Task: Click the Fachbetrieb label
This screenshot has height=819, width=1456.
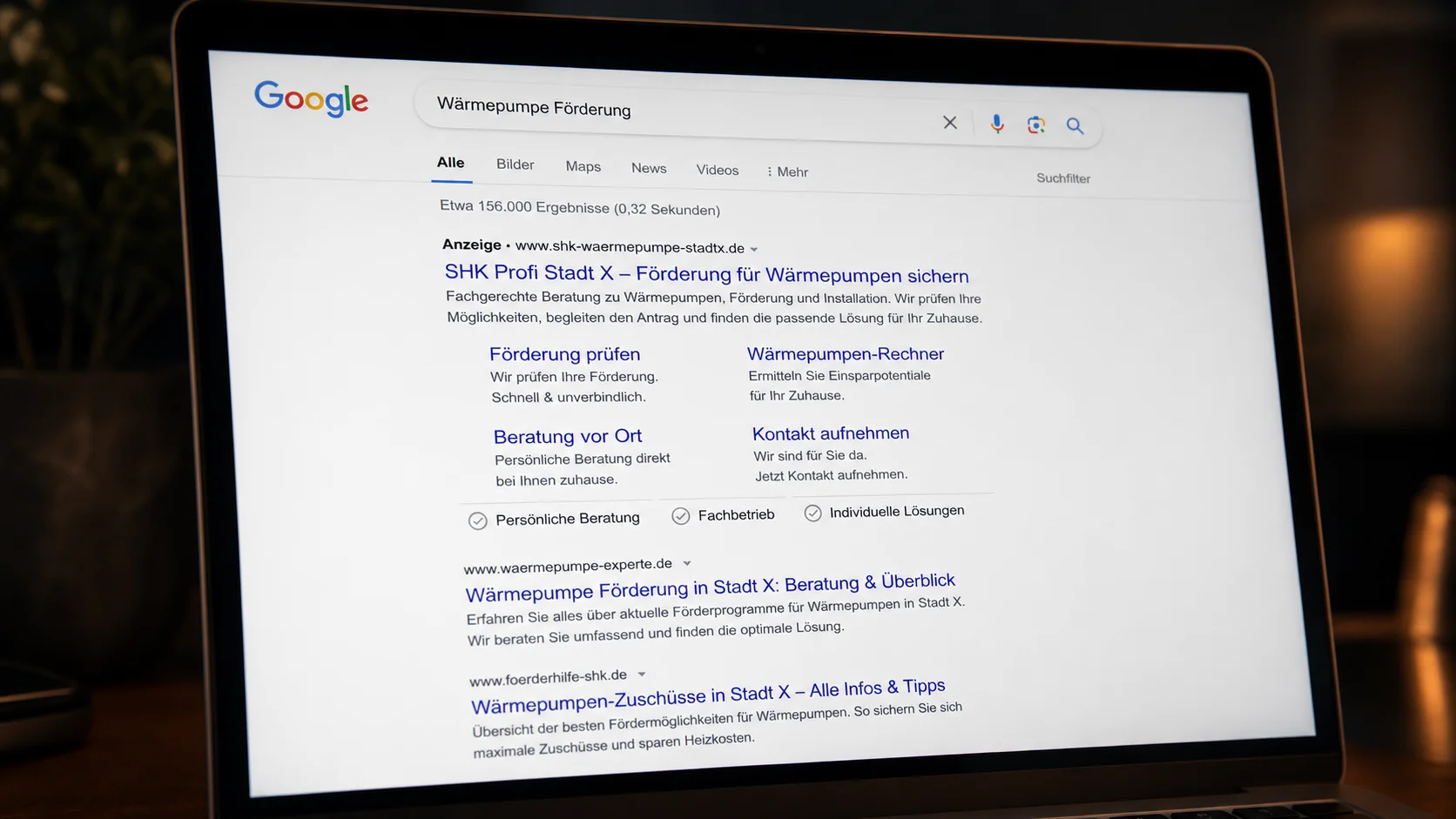Action: [x=736, y=515]
